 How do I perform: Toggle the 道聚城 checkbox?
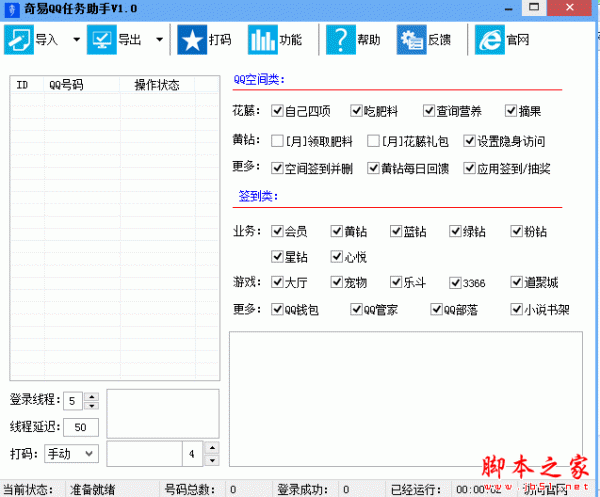pyautogui.click(x=517, y=282)
